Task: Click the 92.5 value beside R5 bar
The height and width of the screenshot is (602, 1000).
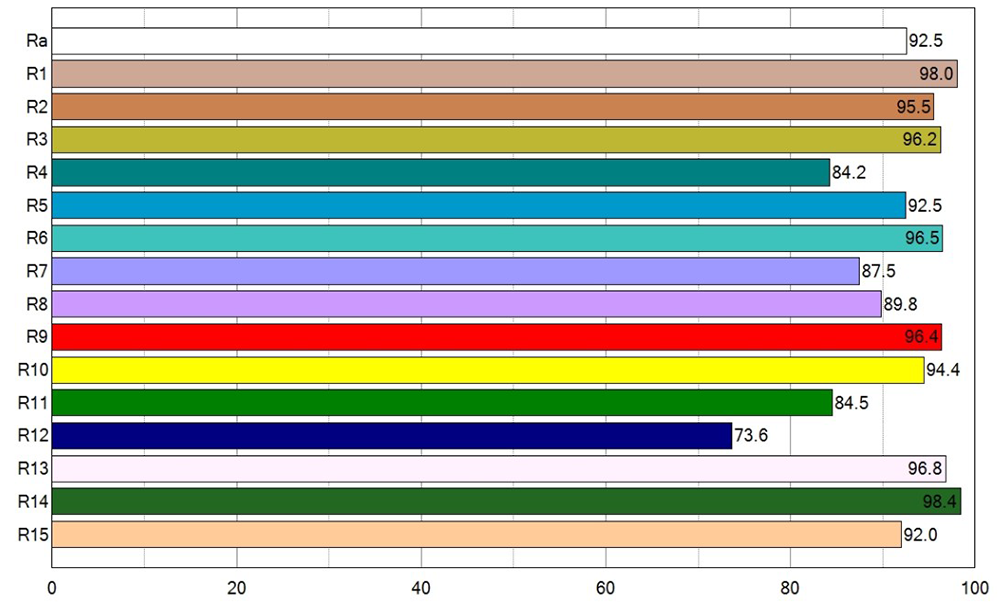Action: tap(925, 205)
